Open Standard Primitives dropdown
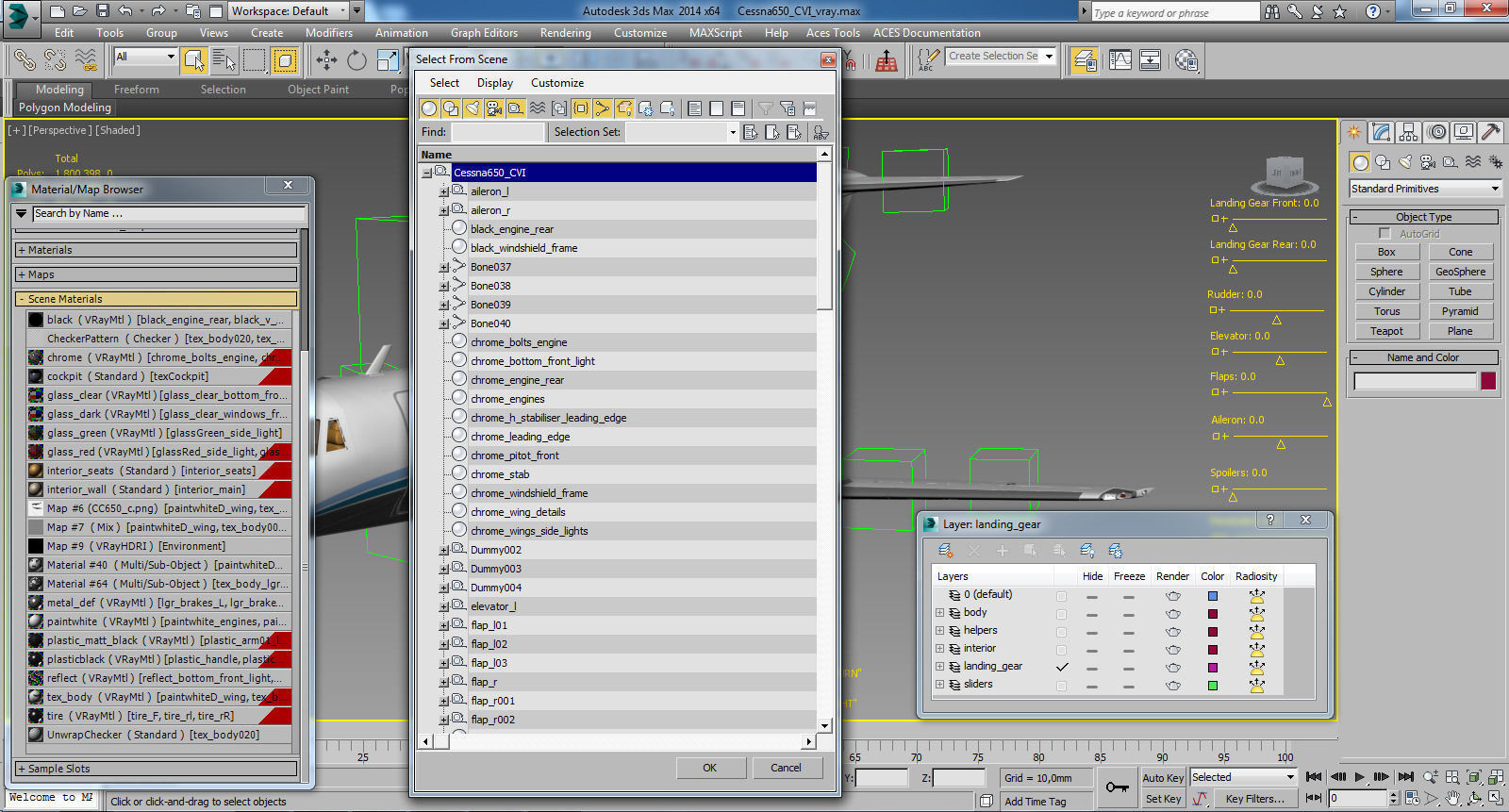Viewport: 1509px width, 812px height. (x=1424, y=189)
